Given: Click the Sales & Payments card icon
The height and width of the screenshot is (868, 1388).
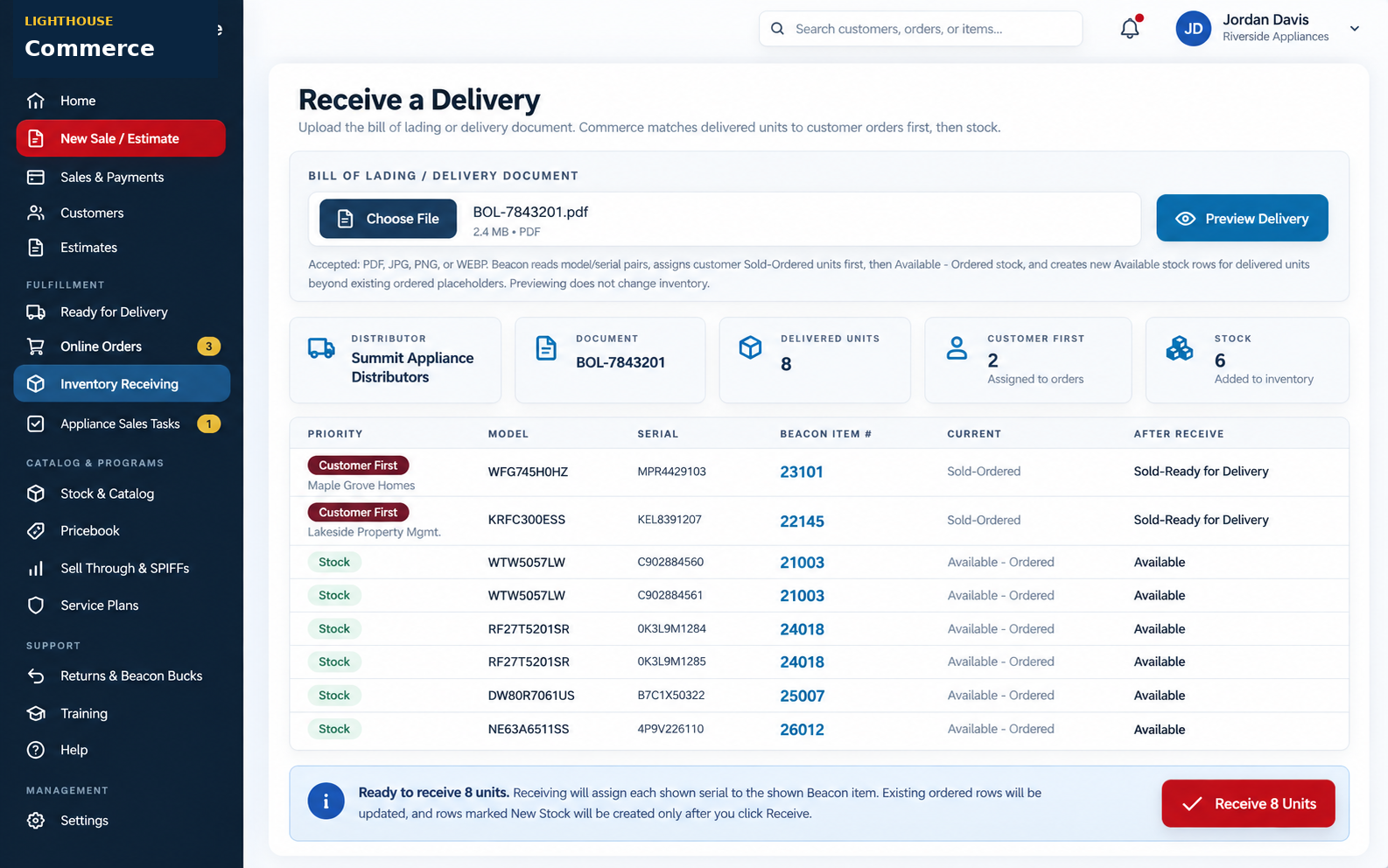Looking at the screenshot, I should (36, 177).
